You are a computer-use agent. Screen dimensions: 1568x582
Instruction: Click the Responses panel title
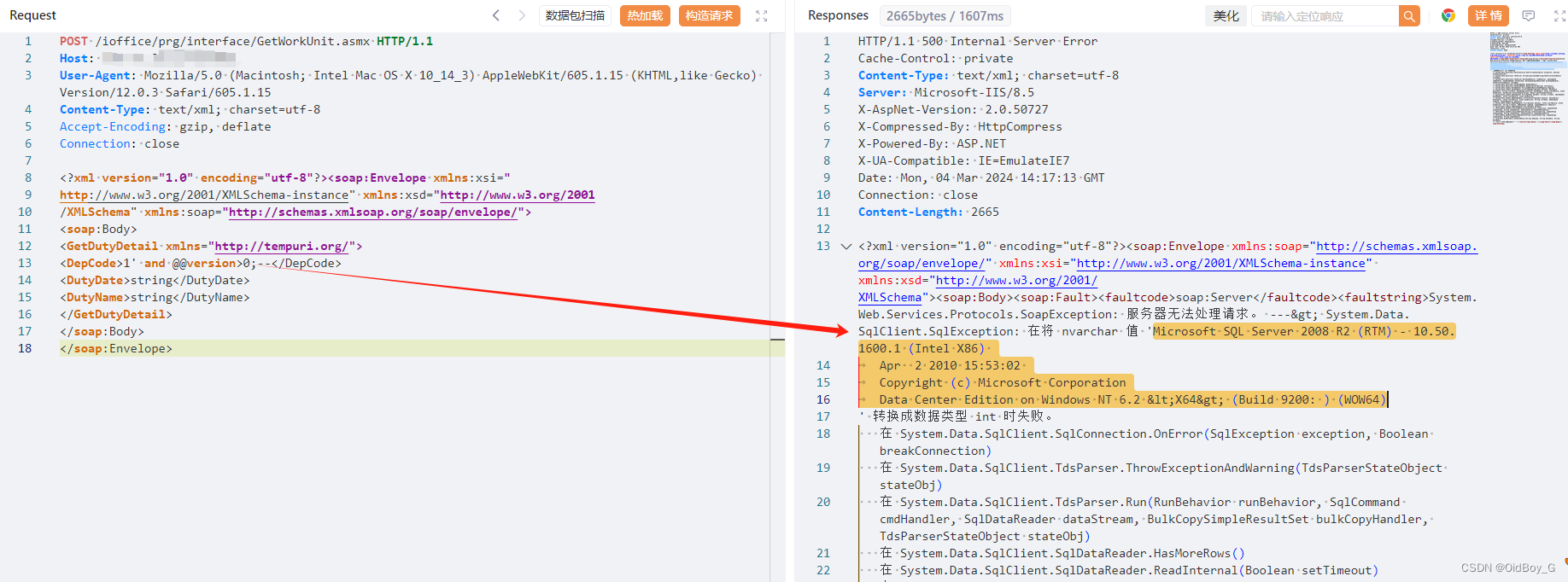click(838, 15)
